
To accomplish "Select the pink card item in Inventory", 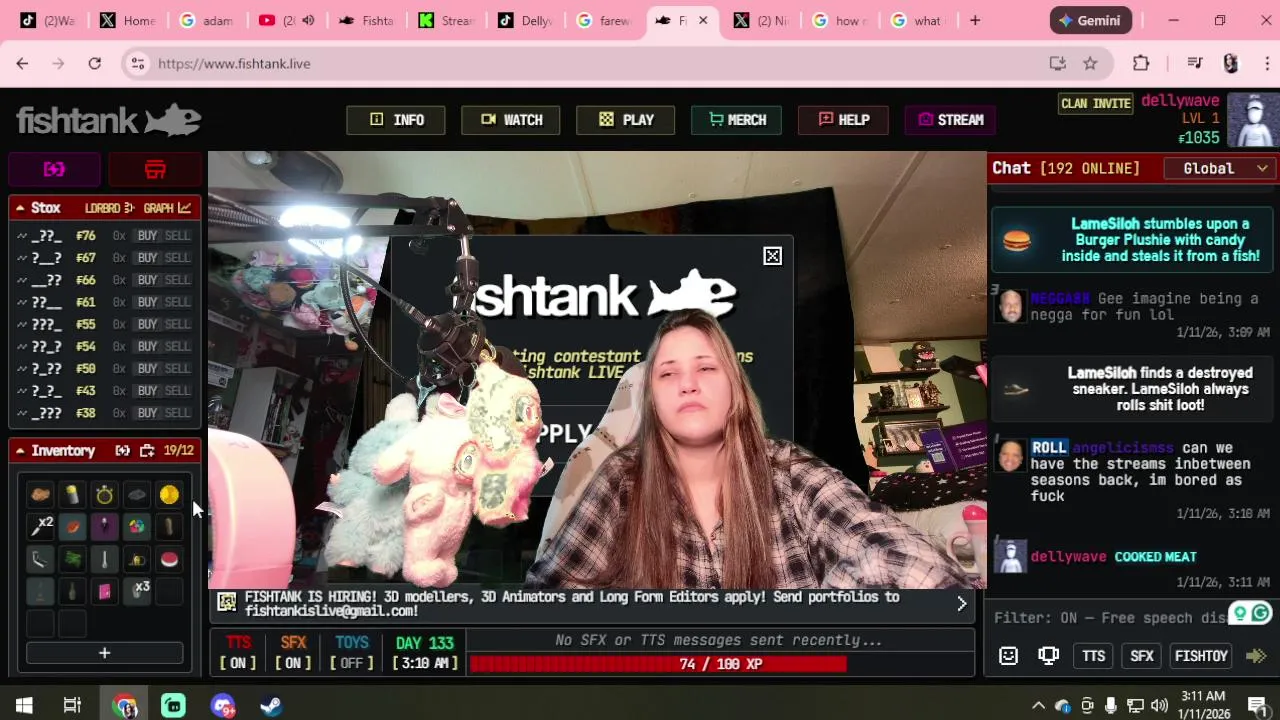I will [104, 592].
